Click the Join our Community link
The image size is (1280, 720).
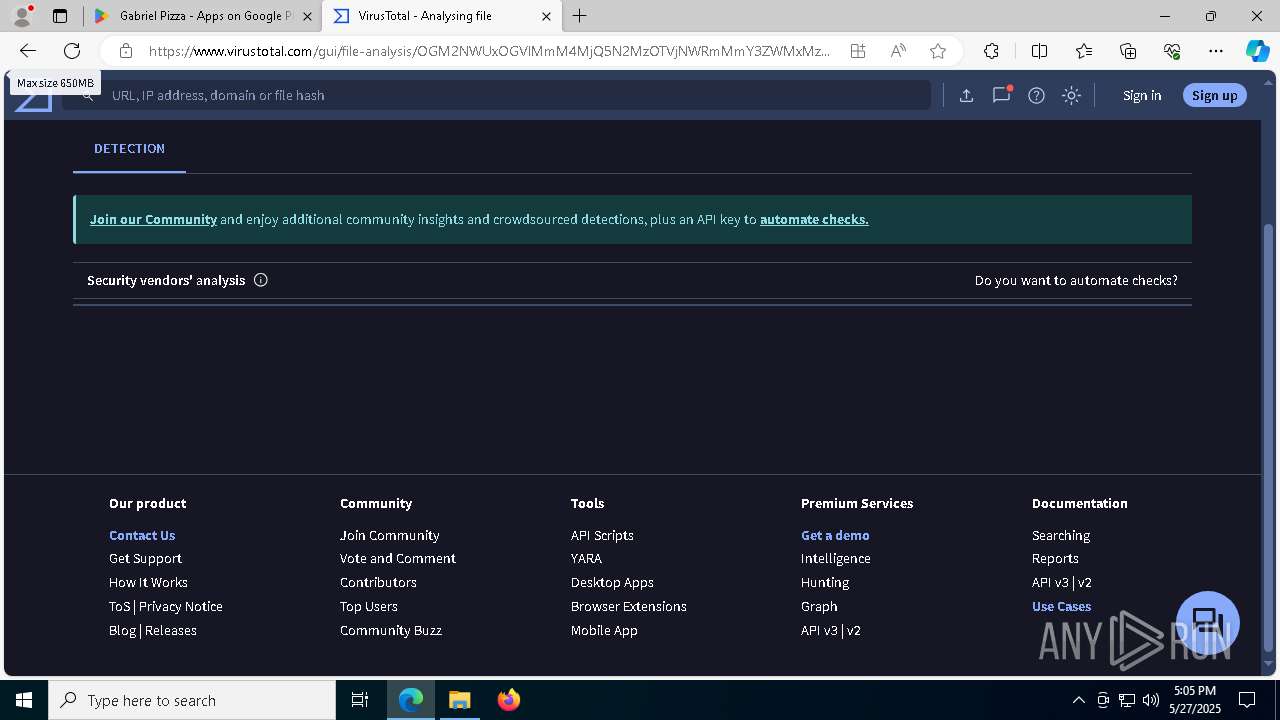(153, 219)
